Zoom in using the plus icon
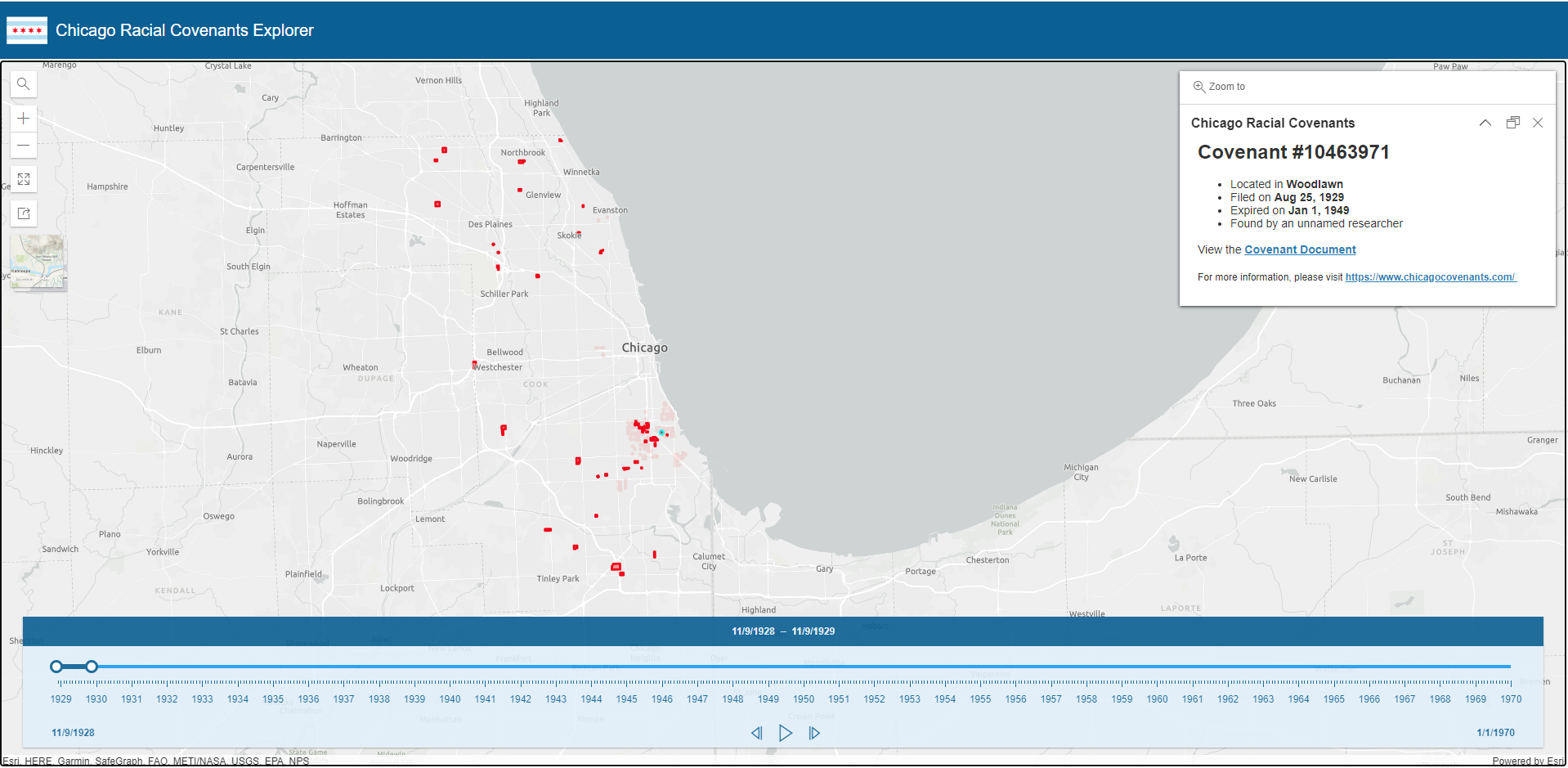The height and width of the screenshot is (768, 1568). click(x=23, y=118)
